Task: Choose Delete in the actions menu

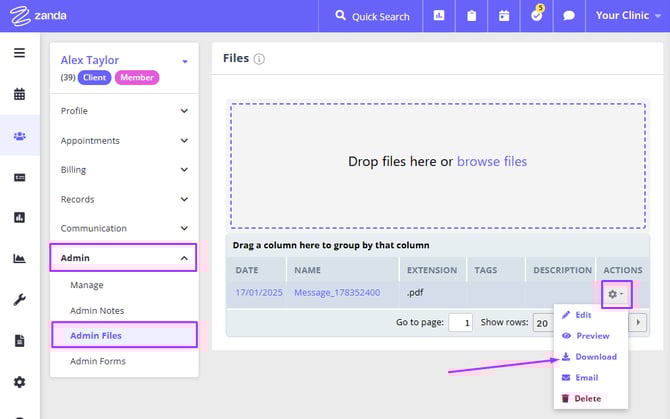Action: point(587,398)
